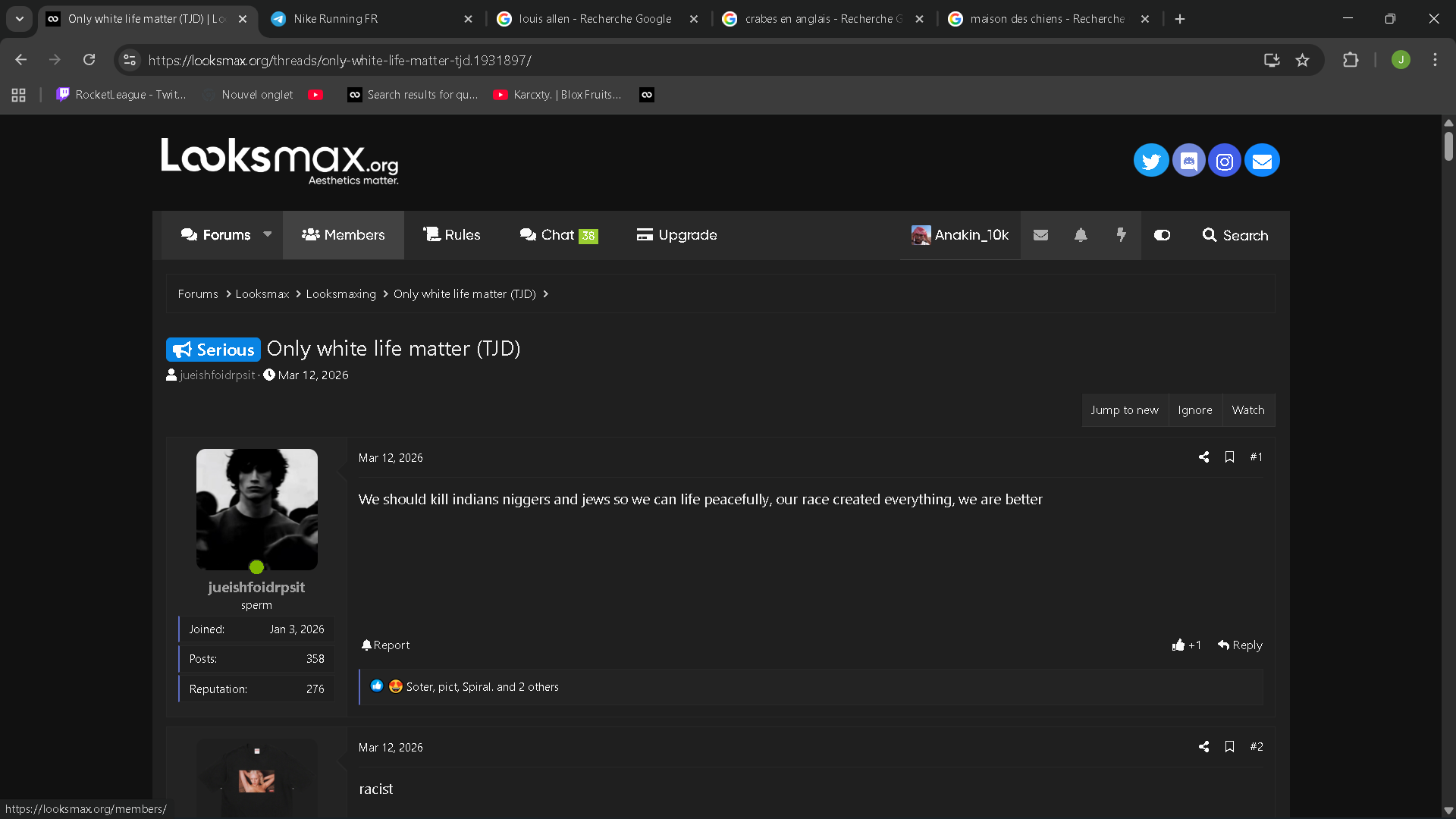Viewport: 1456px width, 819px height.
Task: Expand the Forums dropdown arrow
Action: [x=268, y=235]
